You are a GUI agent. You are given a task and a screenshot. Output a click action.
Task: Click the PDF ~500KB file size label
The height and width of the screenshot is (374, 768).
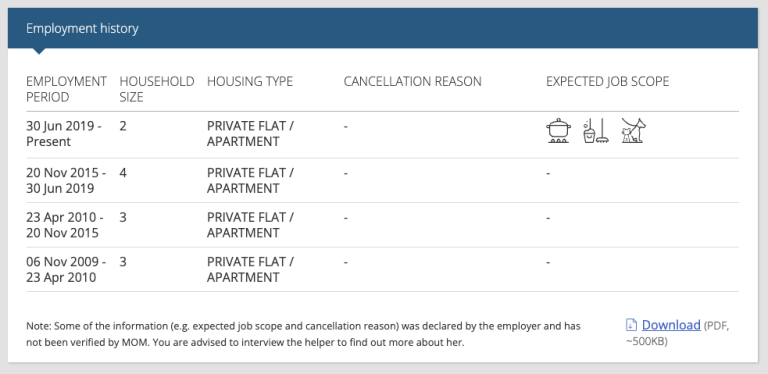tap(677, 333)
